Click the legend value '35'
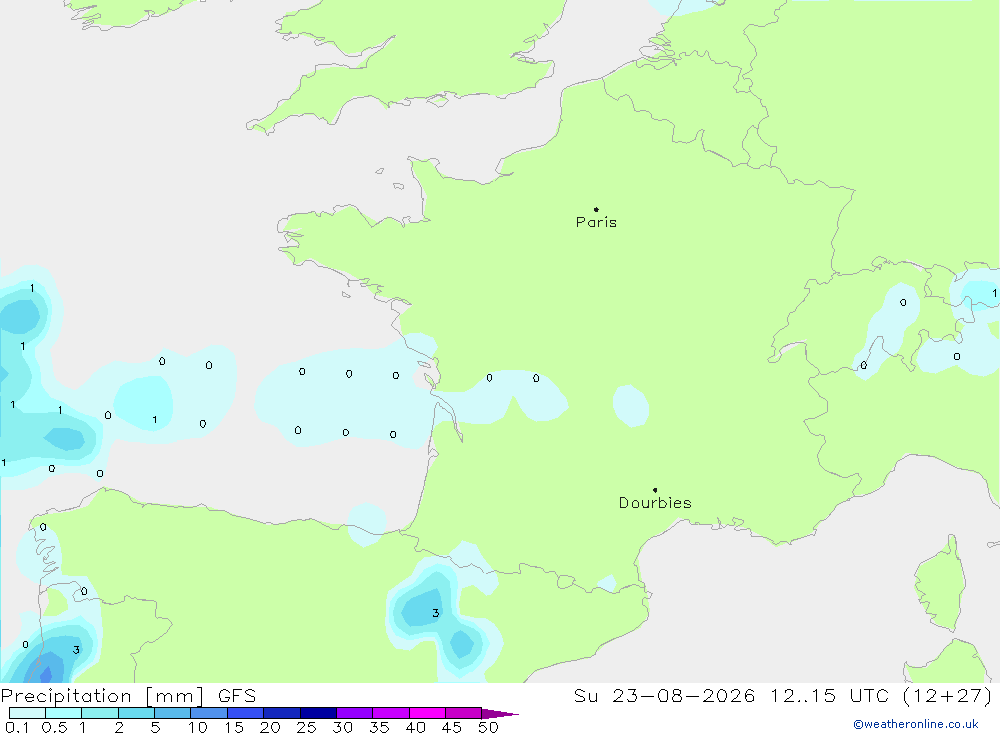The image size is (1000, 733). pyautogui.click(x=379, y=727)
